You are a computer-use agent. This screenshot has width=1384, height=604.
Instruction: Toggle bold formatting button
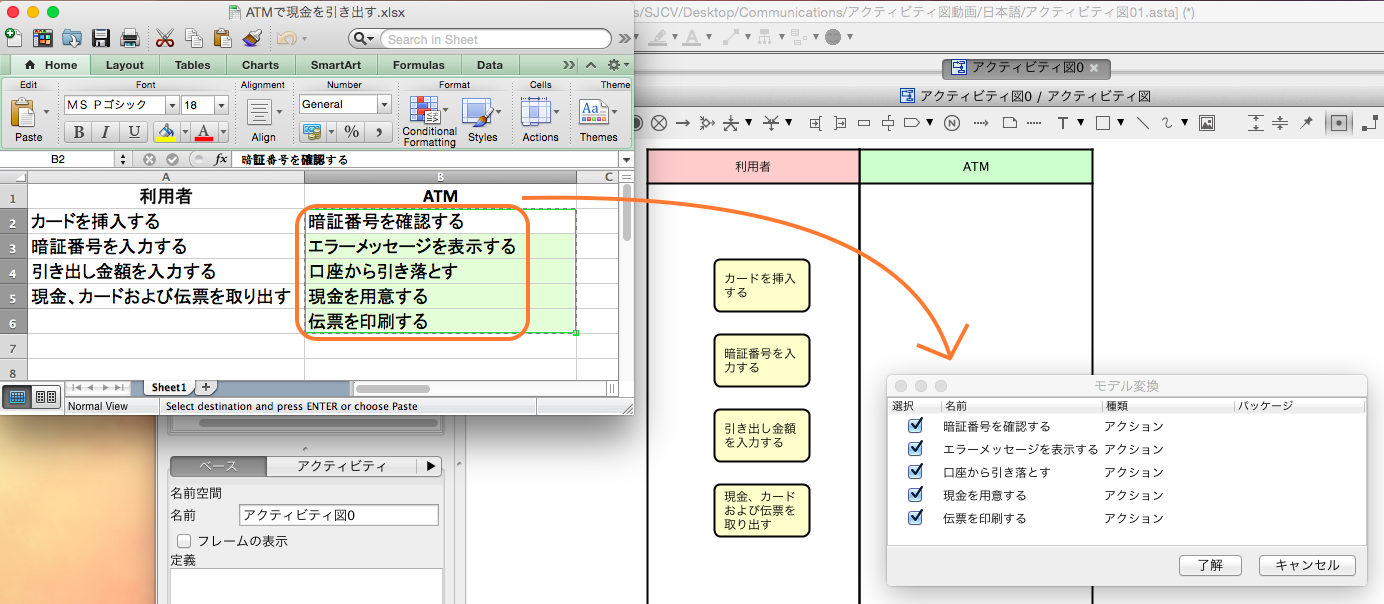78,132
